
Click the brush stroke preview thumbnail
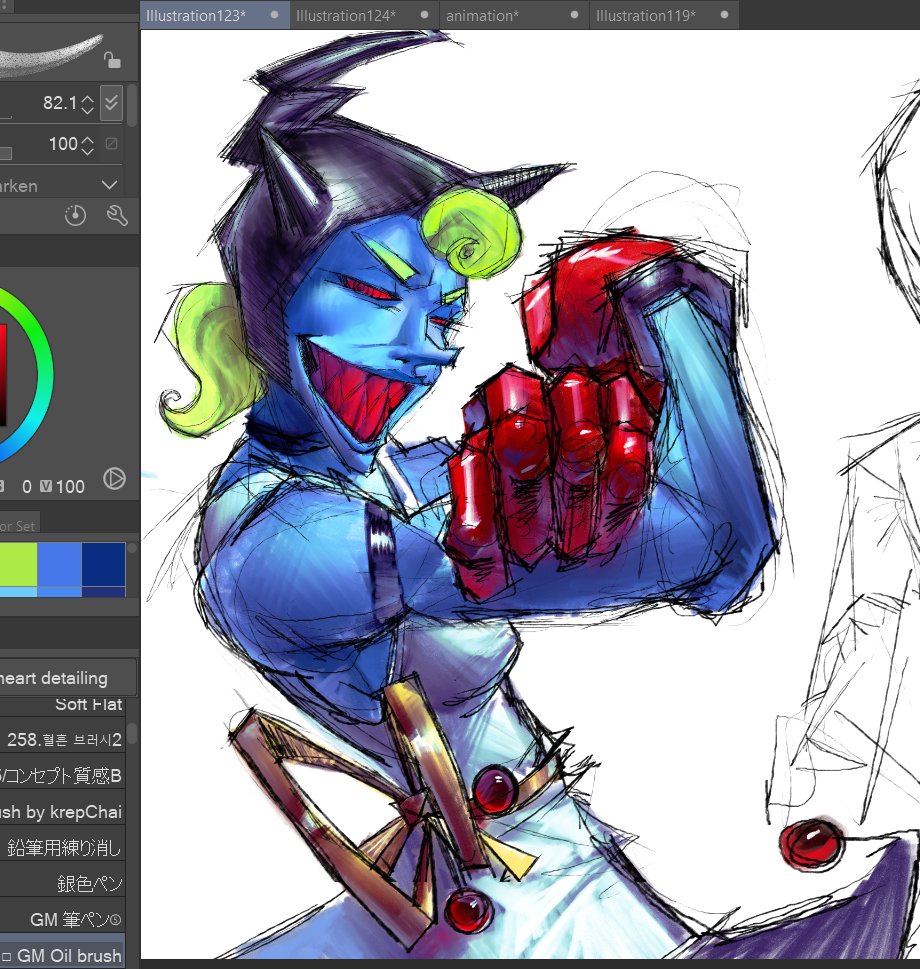click(51, 56)
